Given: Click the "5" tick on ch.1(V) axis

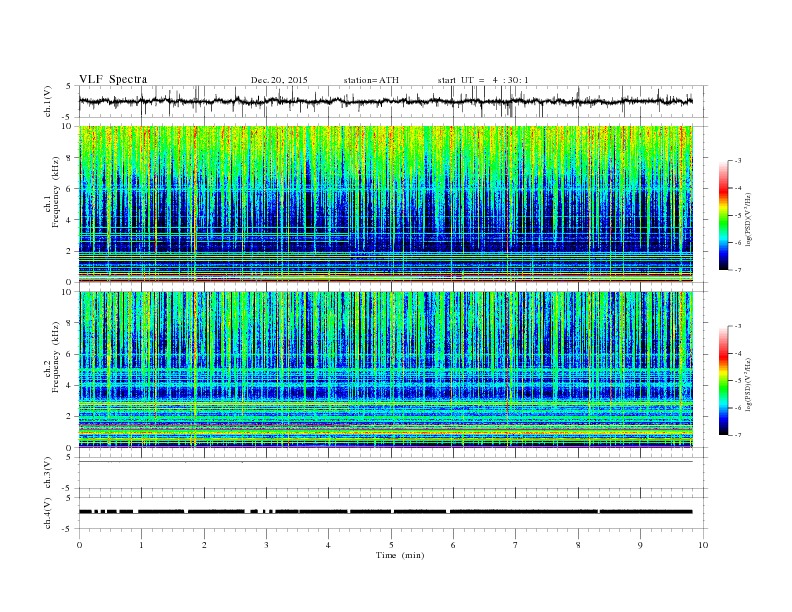Looking at the screenshot, I should coord(69,86).
